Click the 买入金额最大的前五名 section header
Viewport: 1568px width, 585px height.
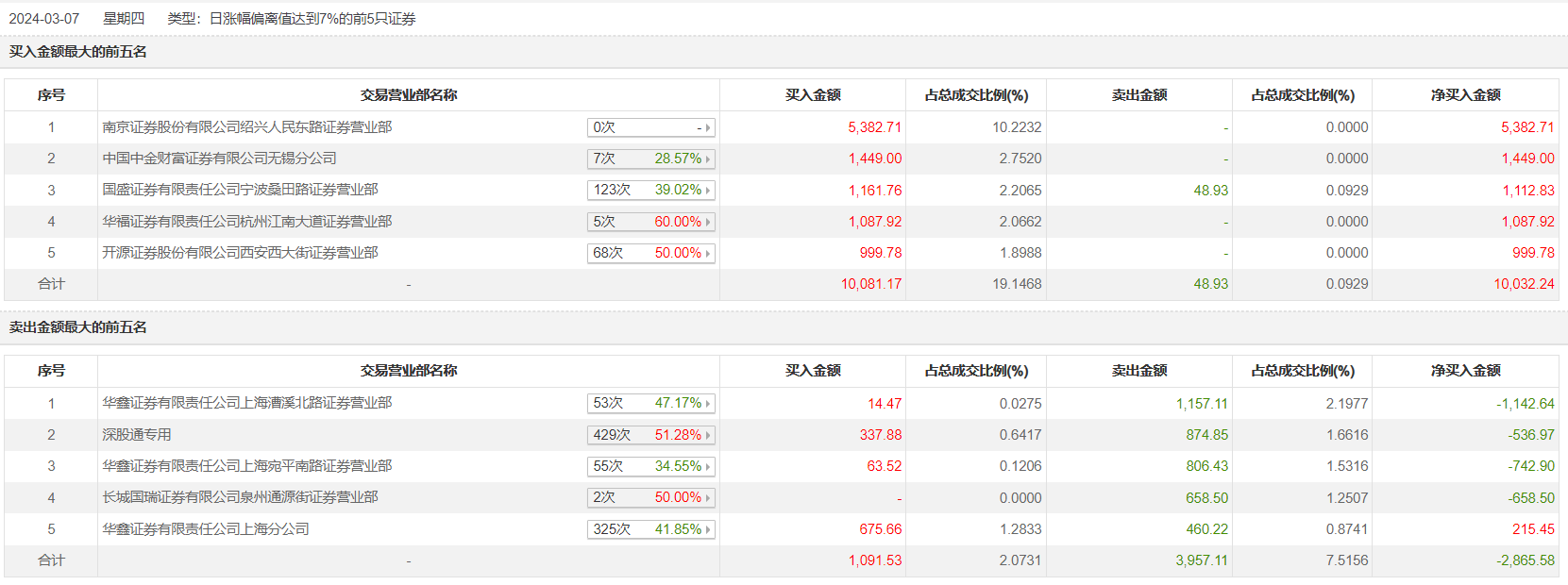(x=78, y=52)
